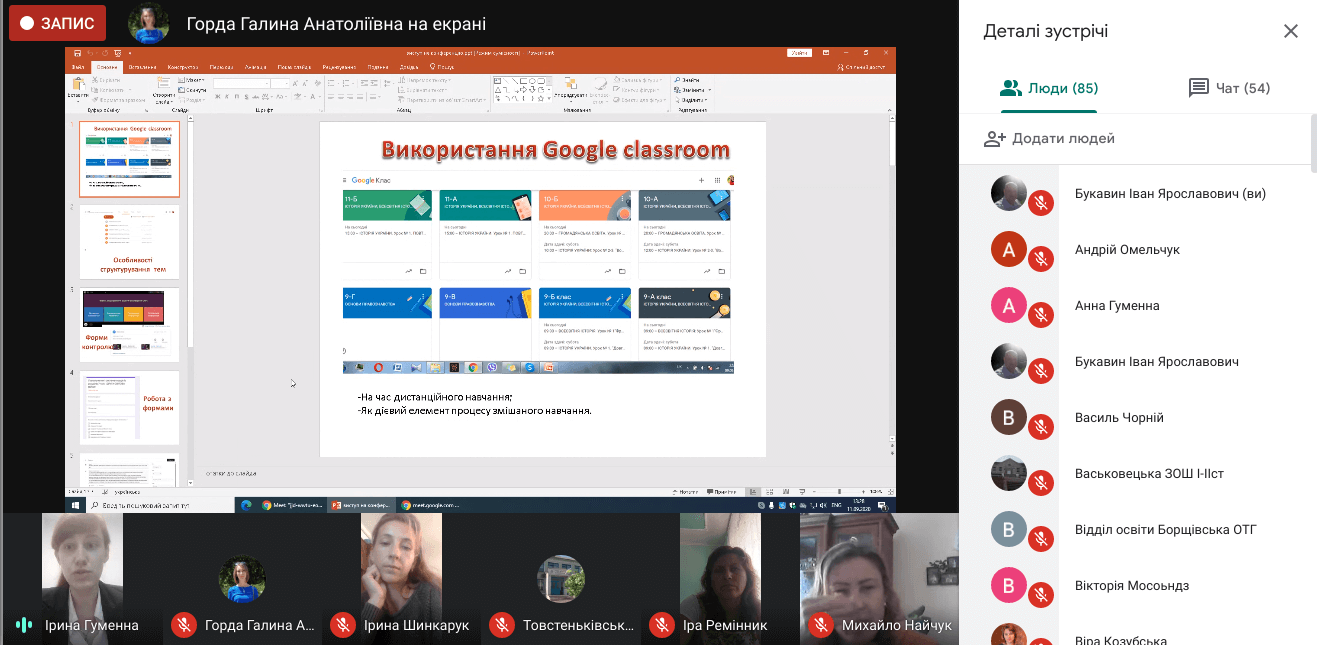The height and width of the screenshot is (645, 1317).
Task: Click muted mic icon beside Вікторія Мосьондз
Action: 1041,595
